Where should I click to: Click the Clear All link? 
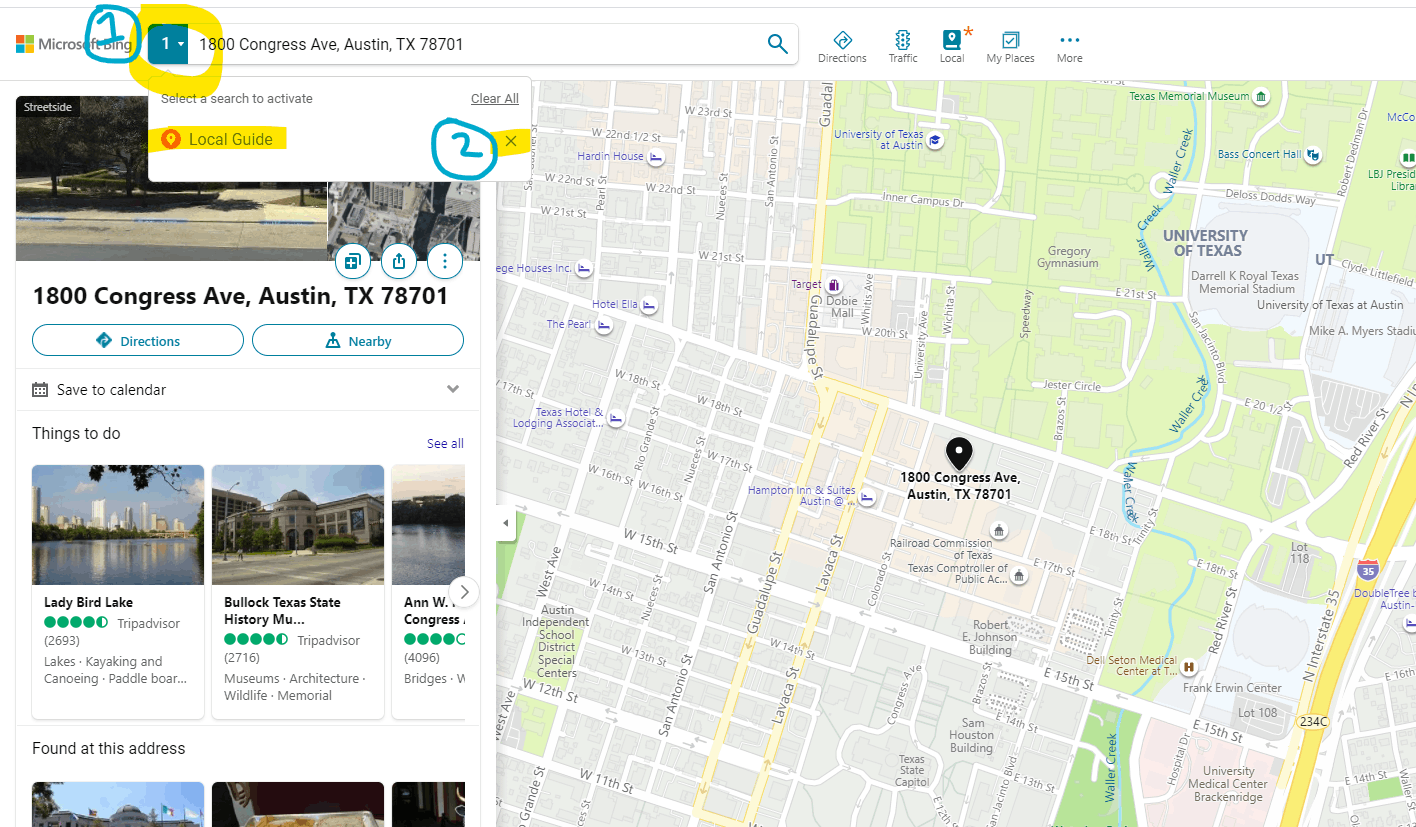(x=495, y=99)
